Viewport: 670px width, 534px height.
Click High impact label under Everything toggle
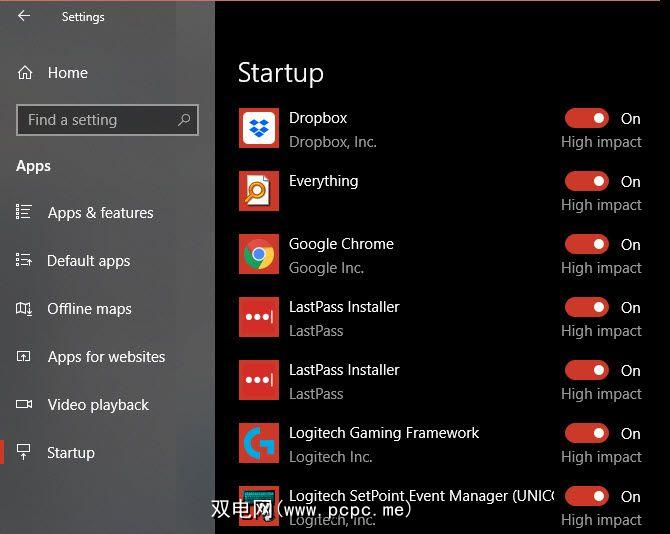point(601,205)
